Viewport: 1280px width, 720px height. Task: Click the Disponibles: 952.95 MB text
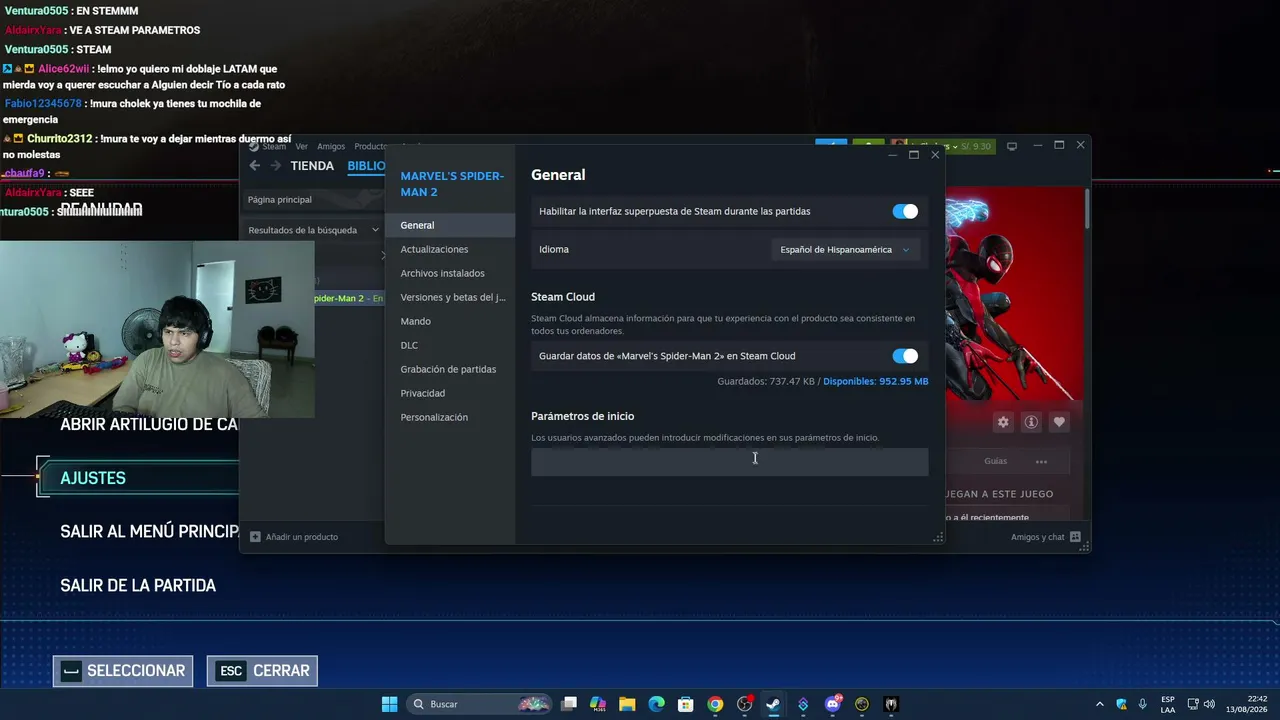(875, 381)
